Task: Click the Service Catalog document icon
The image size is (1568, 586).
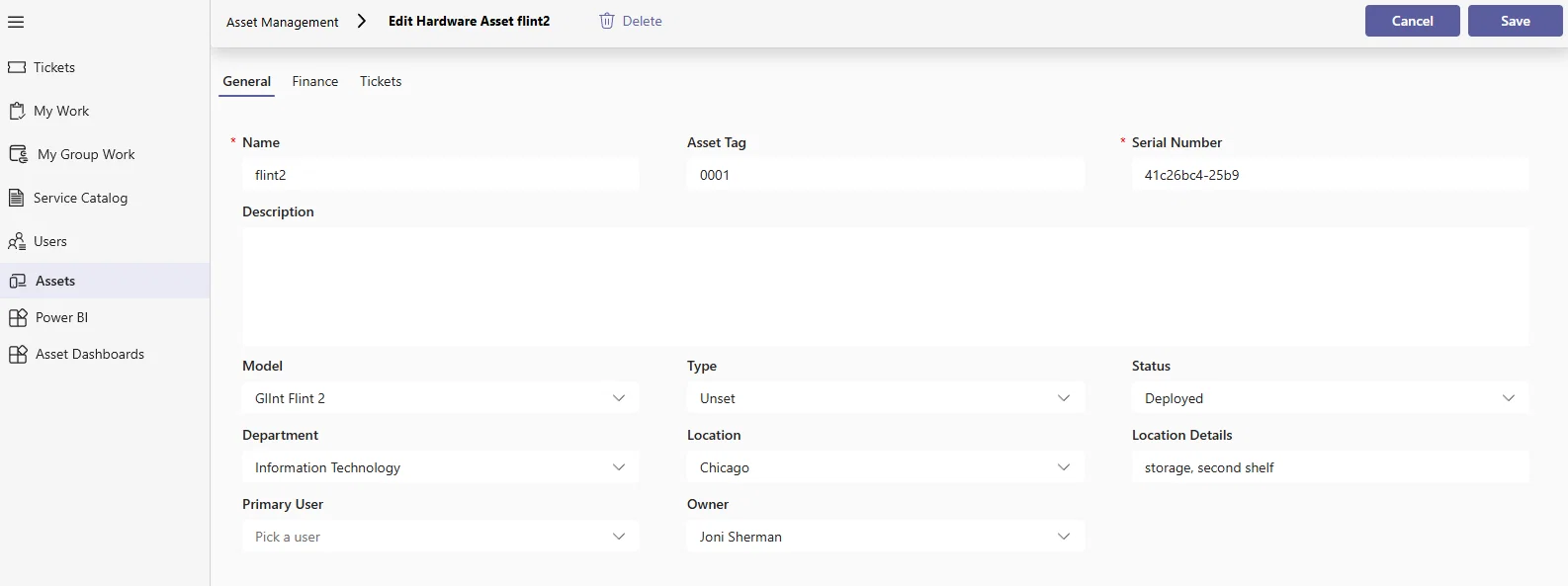Action: [x=16, y=198]
